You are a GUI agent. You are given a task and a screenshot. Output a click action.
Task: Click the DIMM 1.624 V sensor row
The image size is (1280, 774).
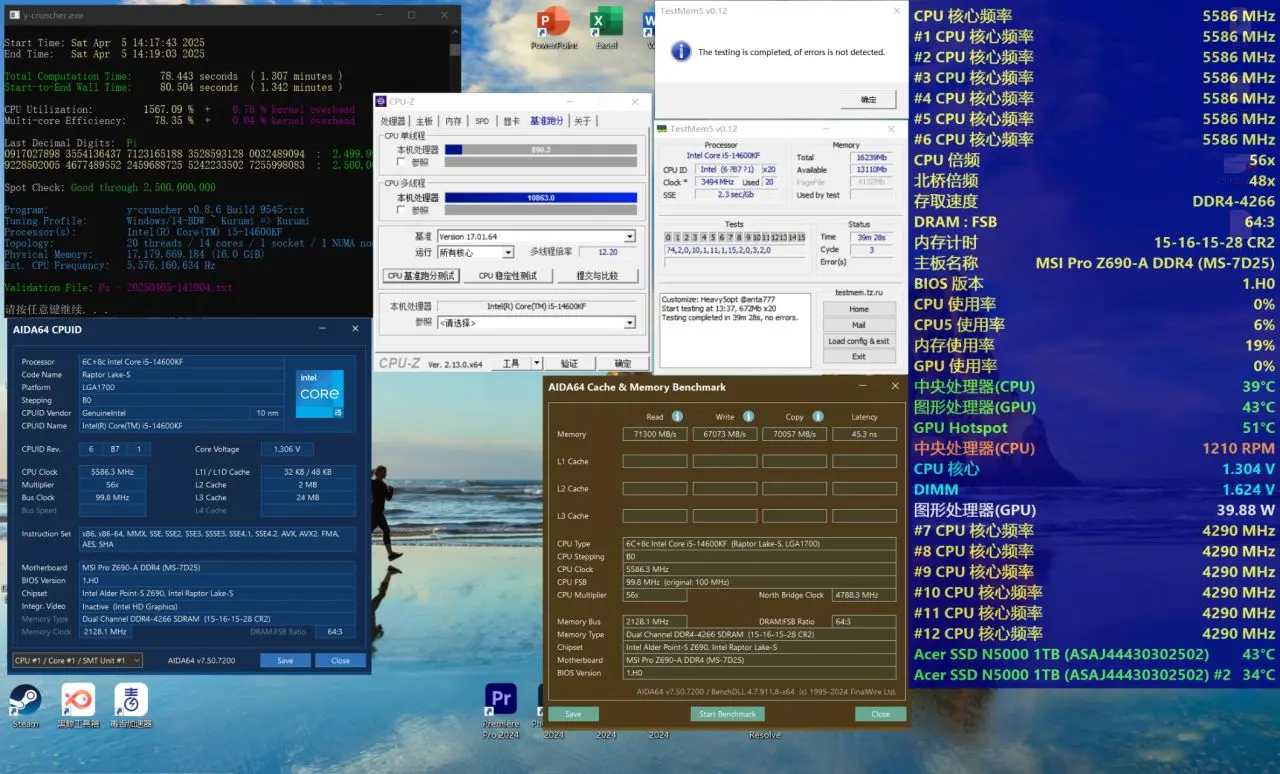pyautogui.click(x=1094, y=489)
